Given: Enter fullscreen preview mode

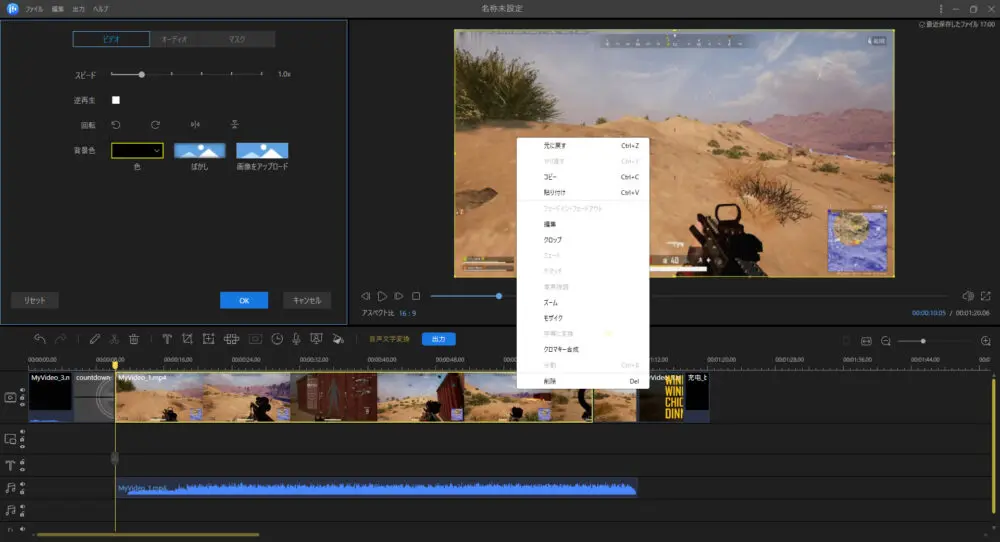Looking at the screenshot, I should click(x=986, y=296).
